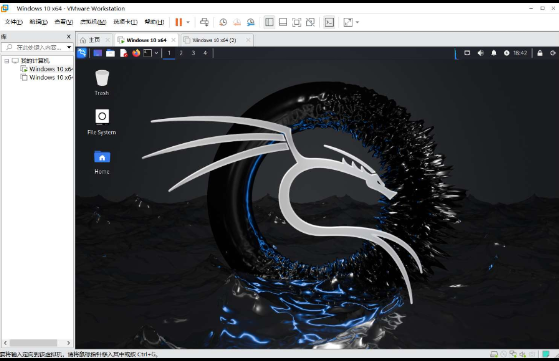Viewport: 559px width, 361px height.
Task: Click the orange pause virtual machine button
Action: (179, 22)
